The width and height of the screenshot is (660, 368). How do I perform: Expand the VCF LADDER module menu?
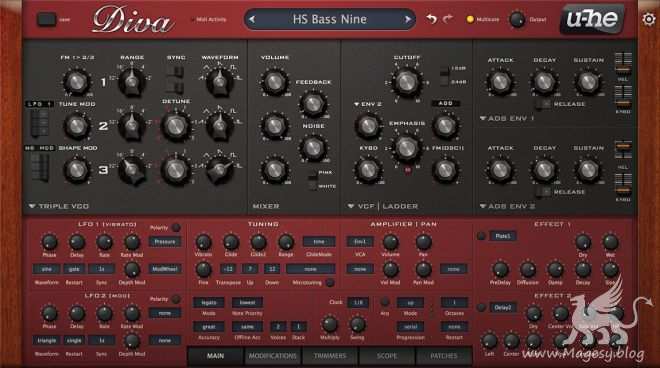coord(383,206)
